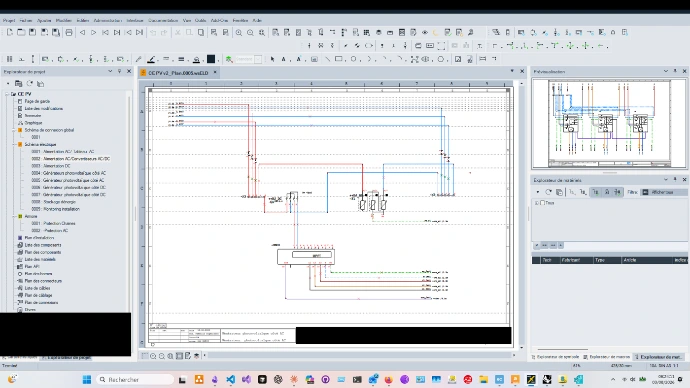Screen dimensions: 690x388
Task: Open the Fenêtre menu
Action: click(x=240, y=20)
